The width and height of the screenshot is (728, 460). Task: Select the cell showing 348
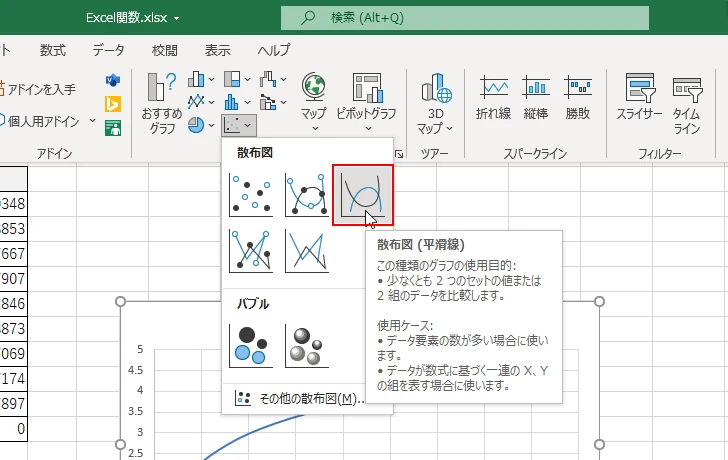click(13, 203)
